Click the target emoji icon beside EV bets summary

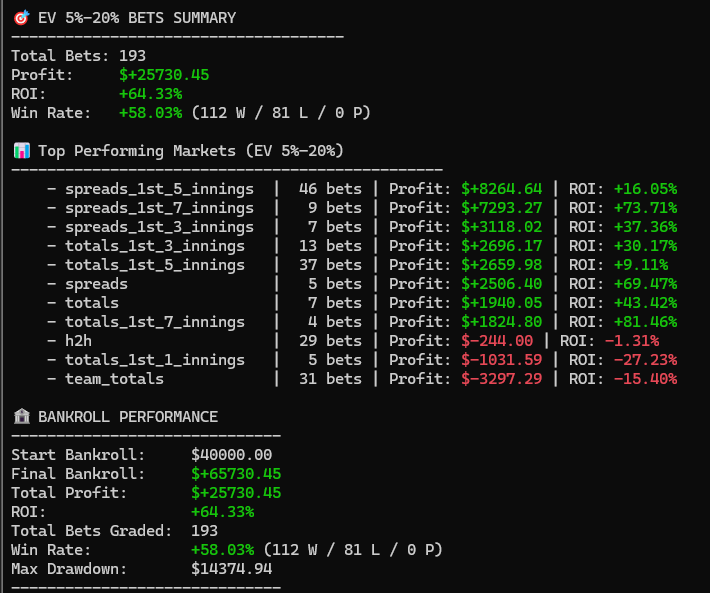[x=21, y=18]
